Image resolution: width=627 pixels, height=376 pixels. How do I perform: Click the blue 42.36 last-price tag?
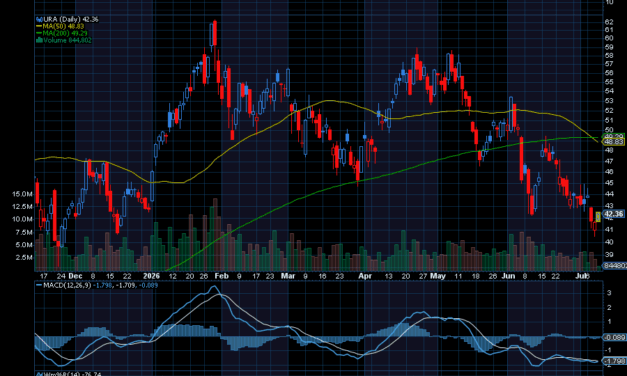tap(613, 214)
